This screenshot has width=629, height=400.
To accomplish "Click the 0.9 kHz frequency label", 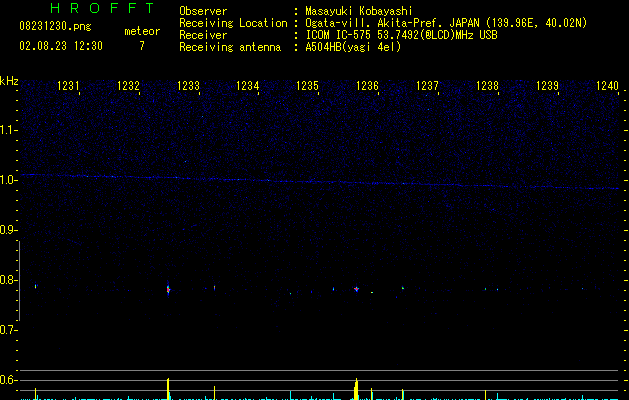I will point(8,230).
